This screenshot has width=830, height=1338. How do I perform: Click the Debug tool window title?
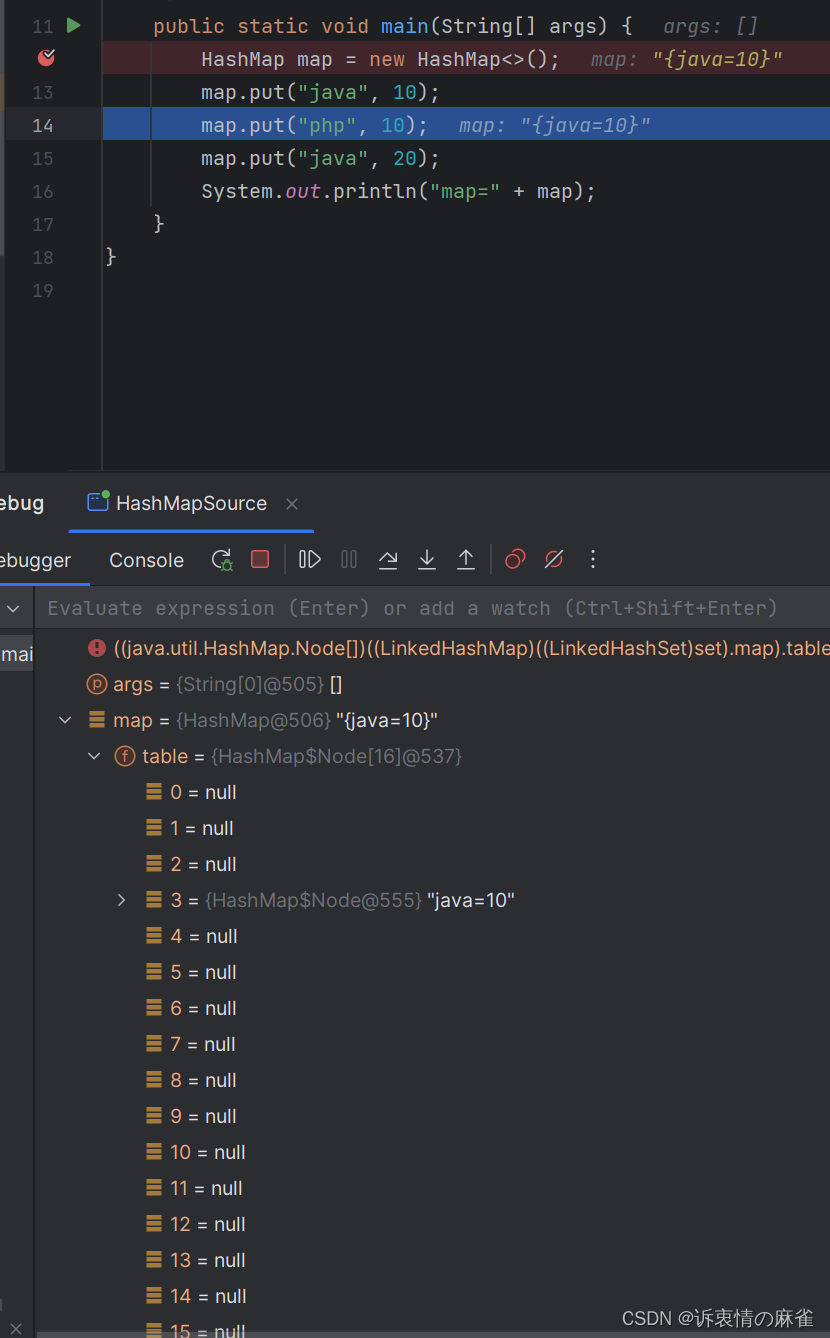[22, 503]
